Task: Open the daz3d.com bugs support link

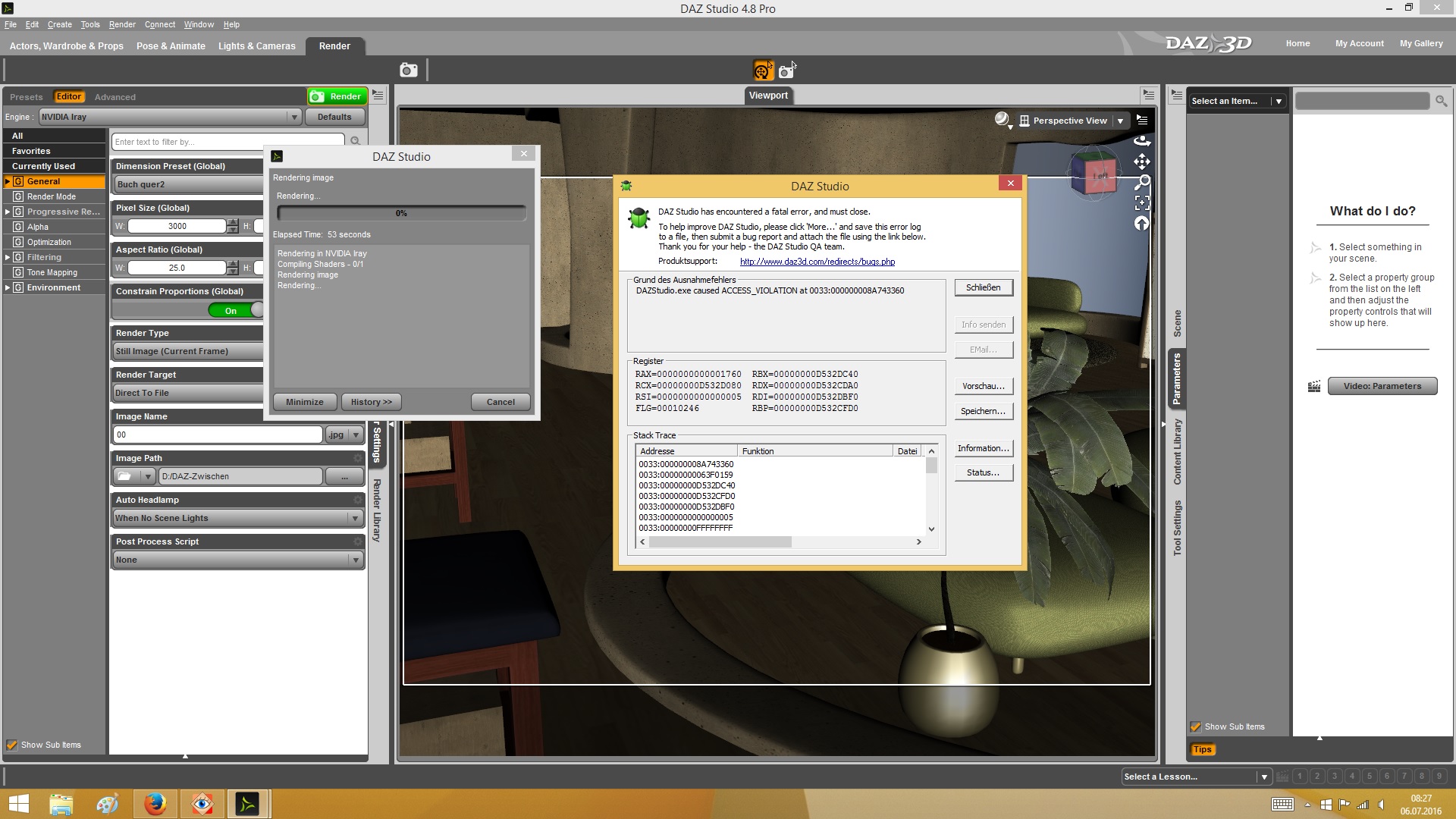Action: [x=817, y=262]
